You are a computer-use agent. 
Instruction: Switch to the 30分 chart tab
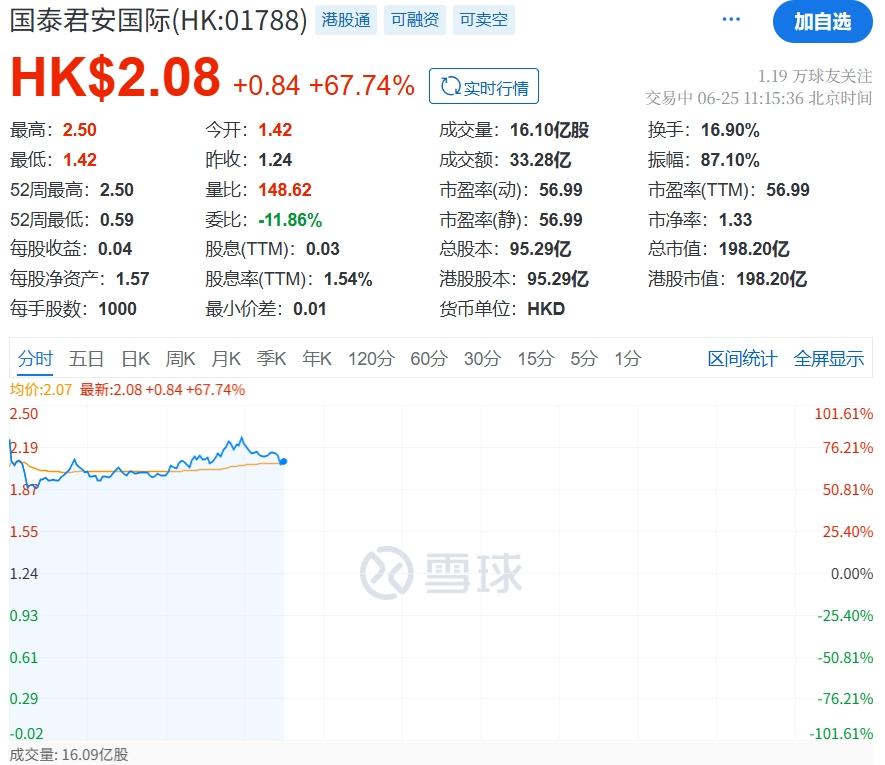483,359
